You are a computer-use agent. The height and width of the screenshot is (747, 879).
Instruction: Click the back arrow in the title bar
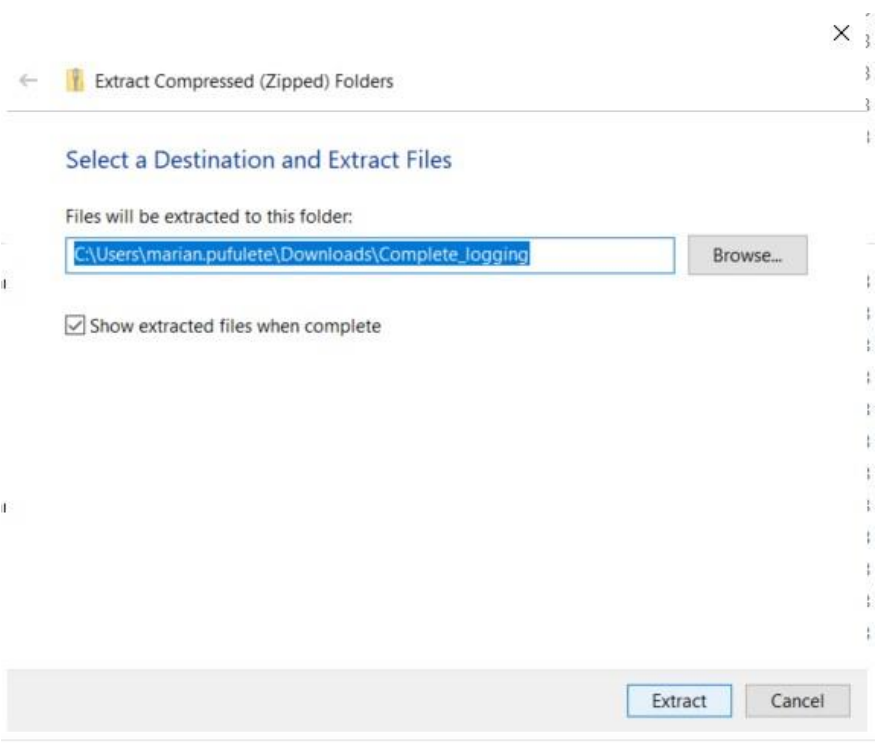(x=29, y=80)
